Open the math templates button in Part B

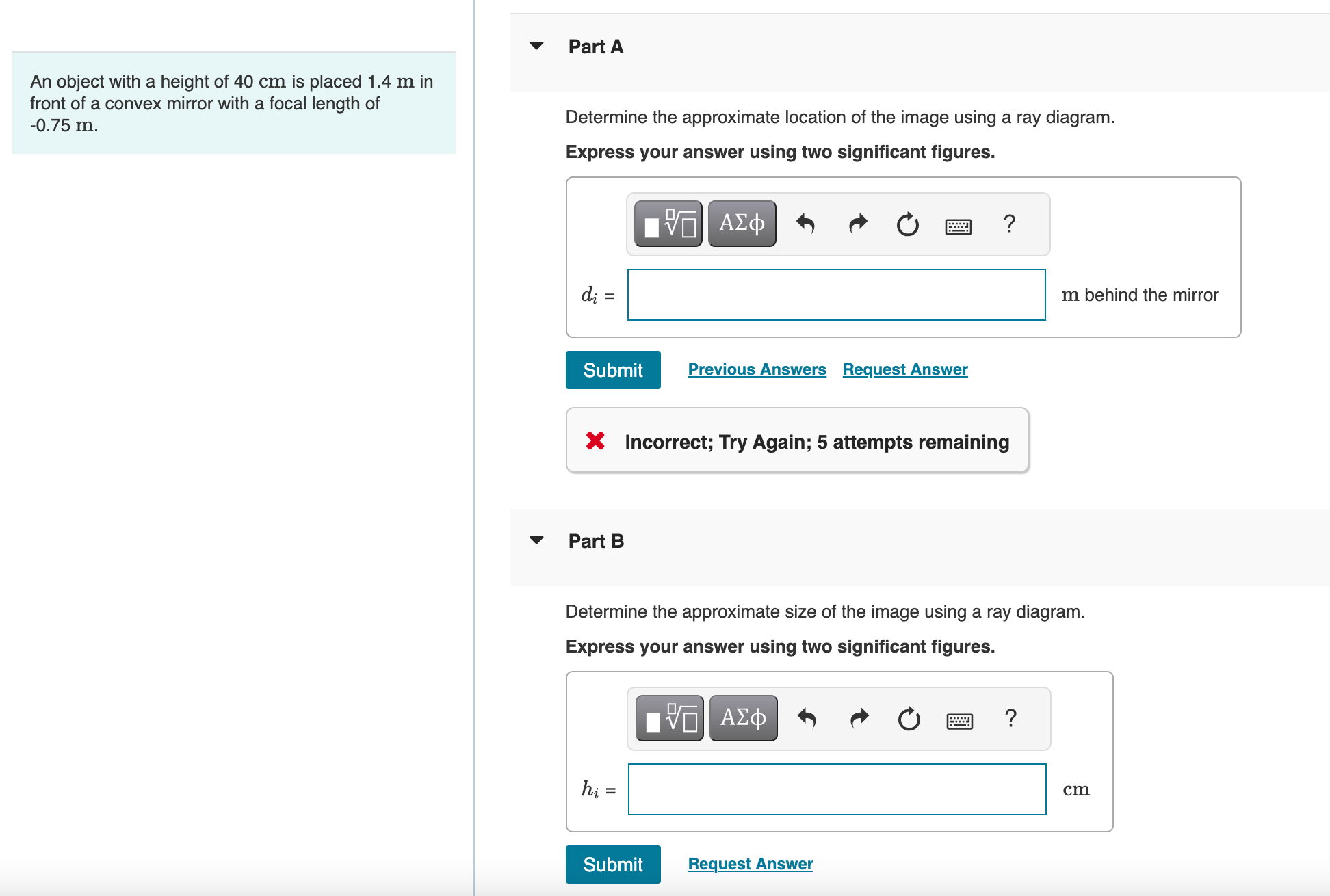point(670,718)
